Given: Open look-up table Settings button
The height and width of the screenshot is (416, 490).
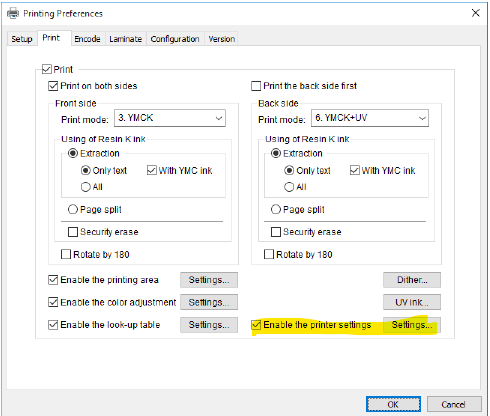Looking at the screenshot, I should [x=209, y=325].
